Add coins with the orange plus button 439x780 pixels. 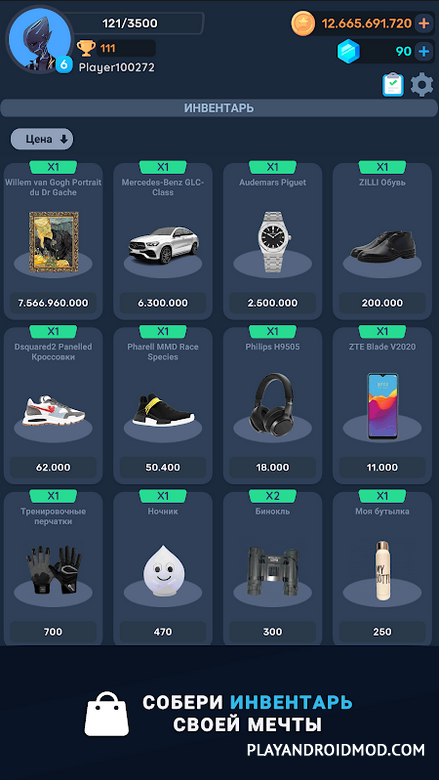(424, 23)
